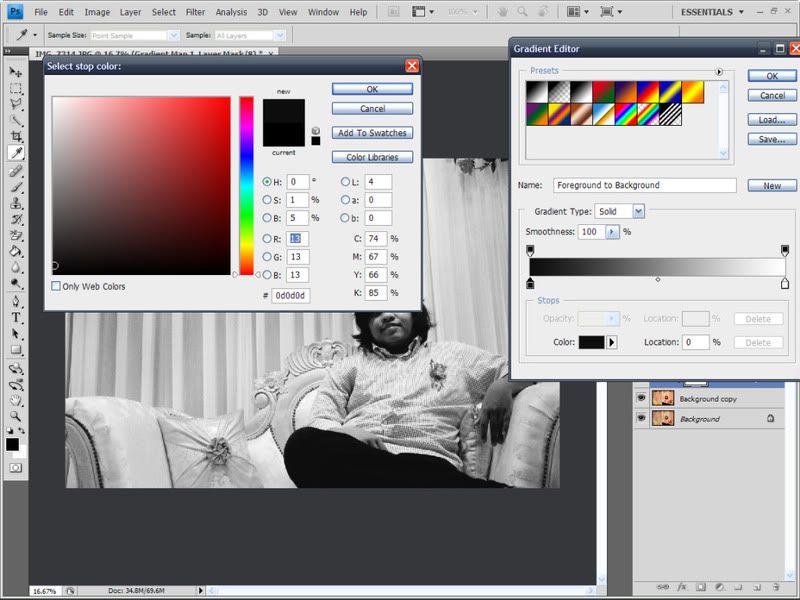
Task: Open the Filter menu
Action: coord(195,12)
